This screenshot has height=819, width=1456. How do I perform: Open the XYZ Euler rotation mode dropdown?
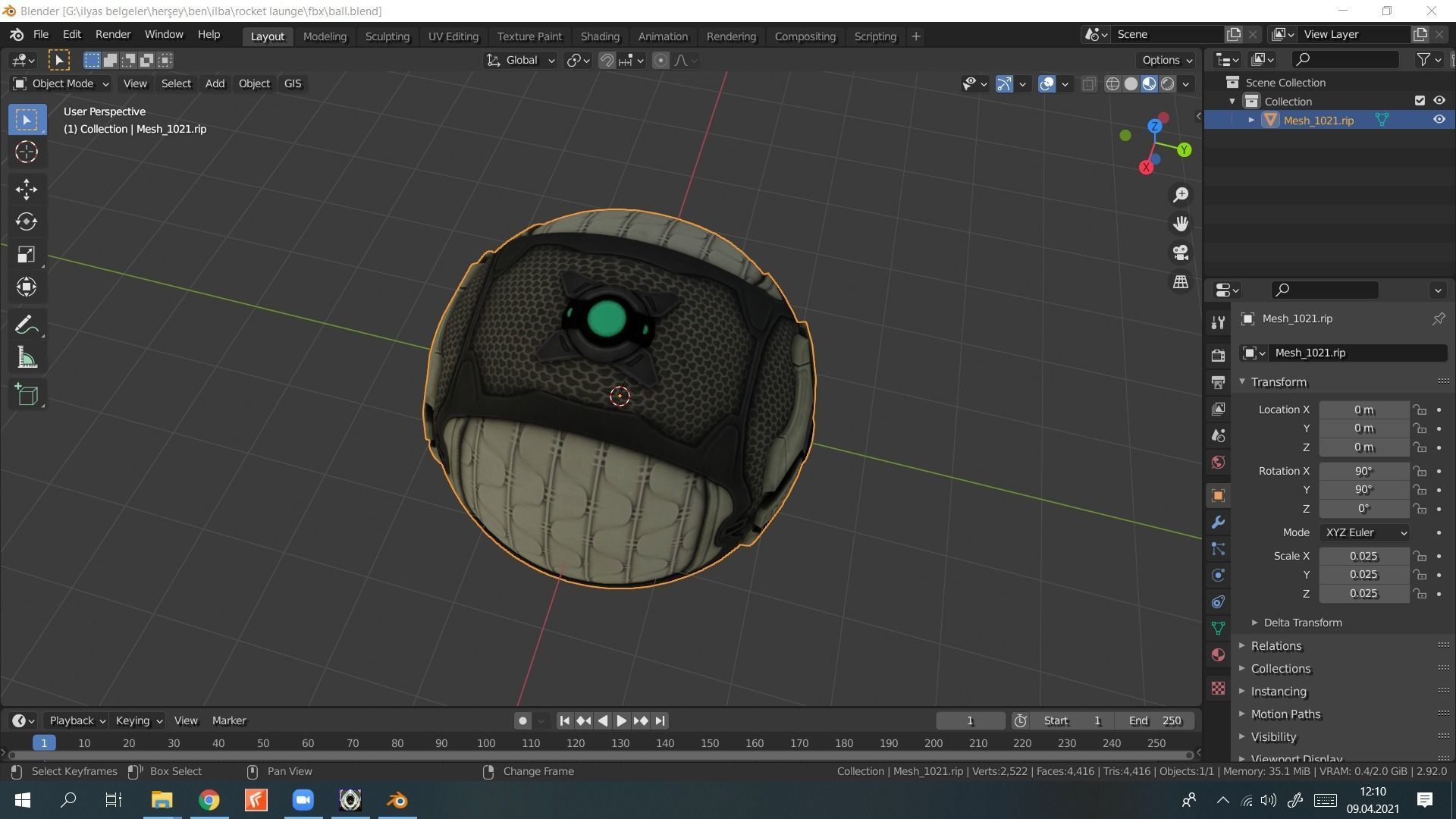click(1365, 532)
